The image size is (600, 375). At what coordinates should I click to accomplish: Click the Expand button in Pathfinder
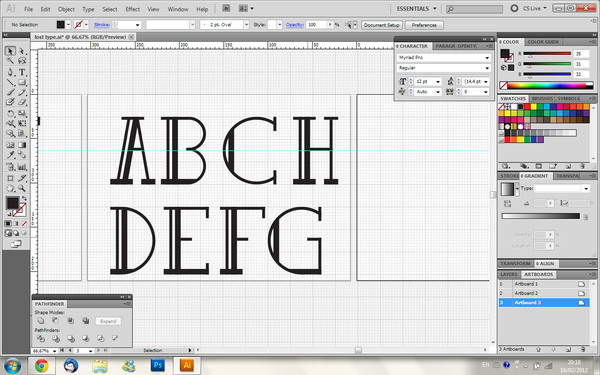(108, 321)
